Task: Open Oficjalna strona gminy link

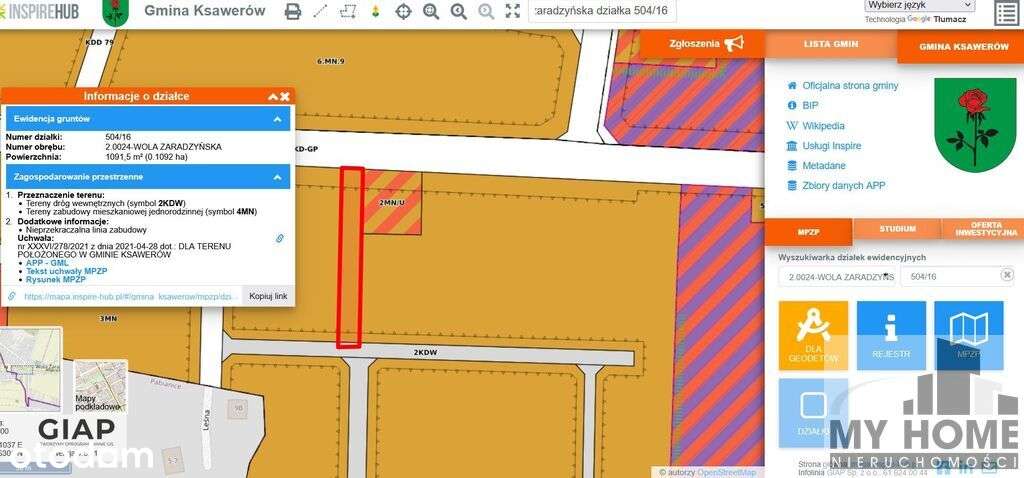Action: 850,86
